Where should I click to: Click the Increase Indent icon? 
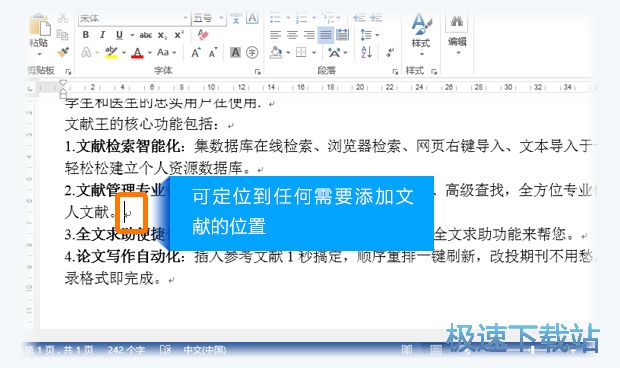click(376, 18)
